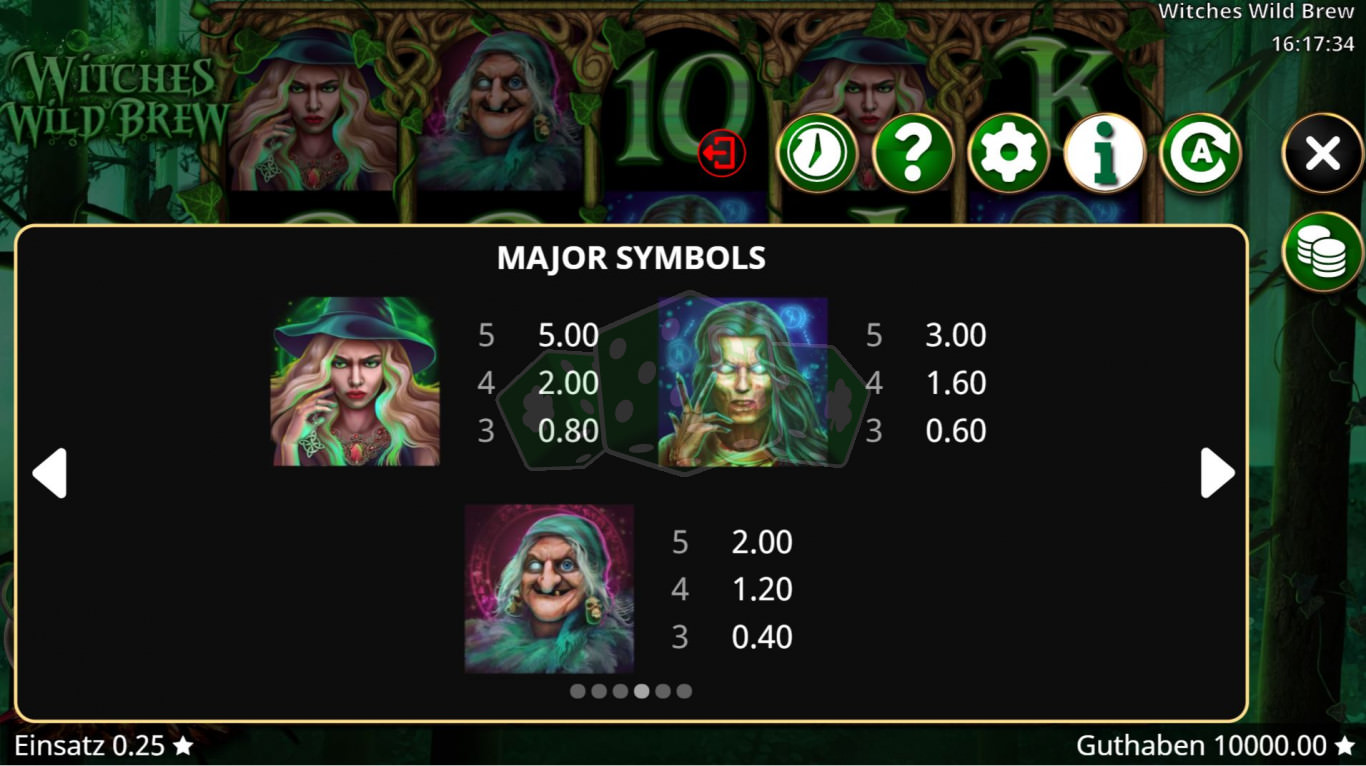This screenshot has width=1366, height=766.
Task: Jump to the fifth page indicator dot
Action: pyautogui.click(x=663, y=691)
